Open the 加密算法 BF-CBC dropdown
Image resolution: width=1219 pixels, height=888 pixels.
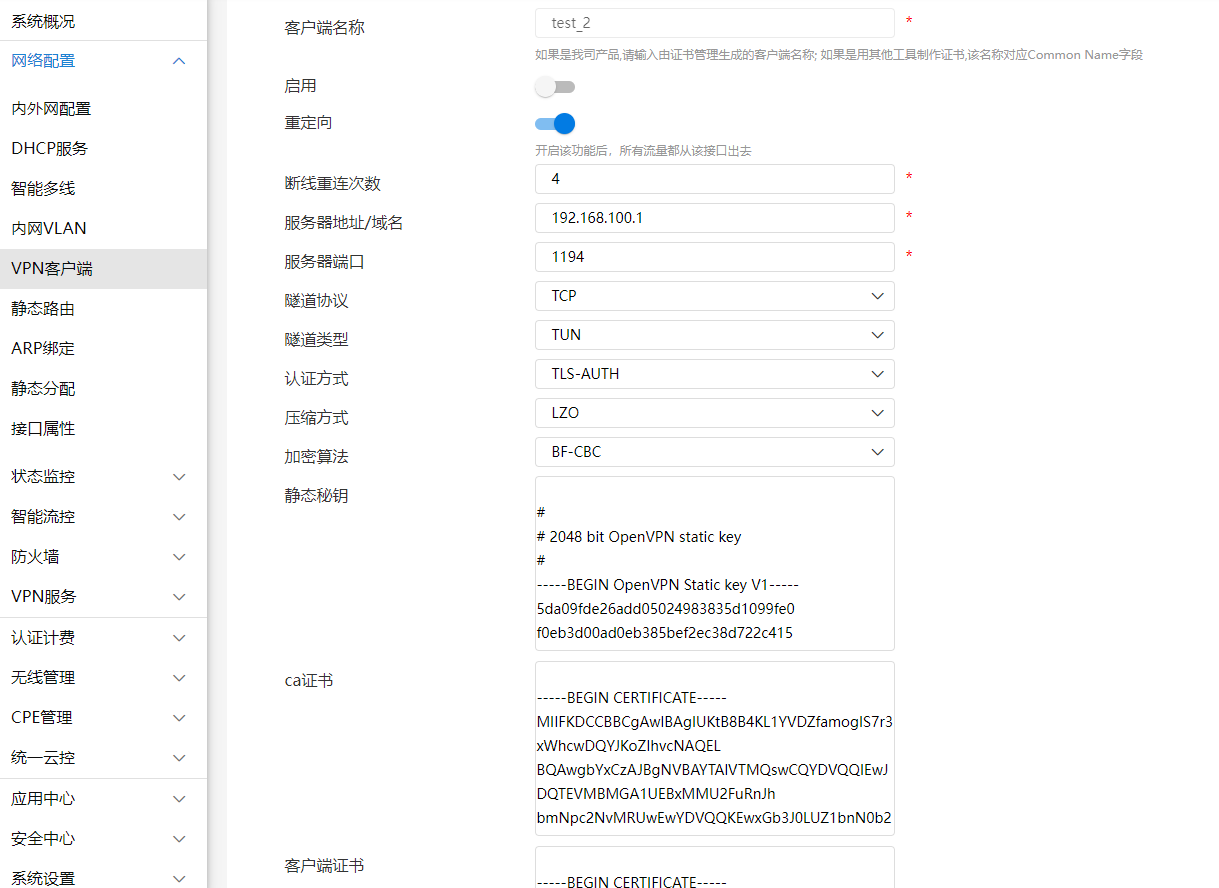click(x=714, y=452)
